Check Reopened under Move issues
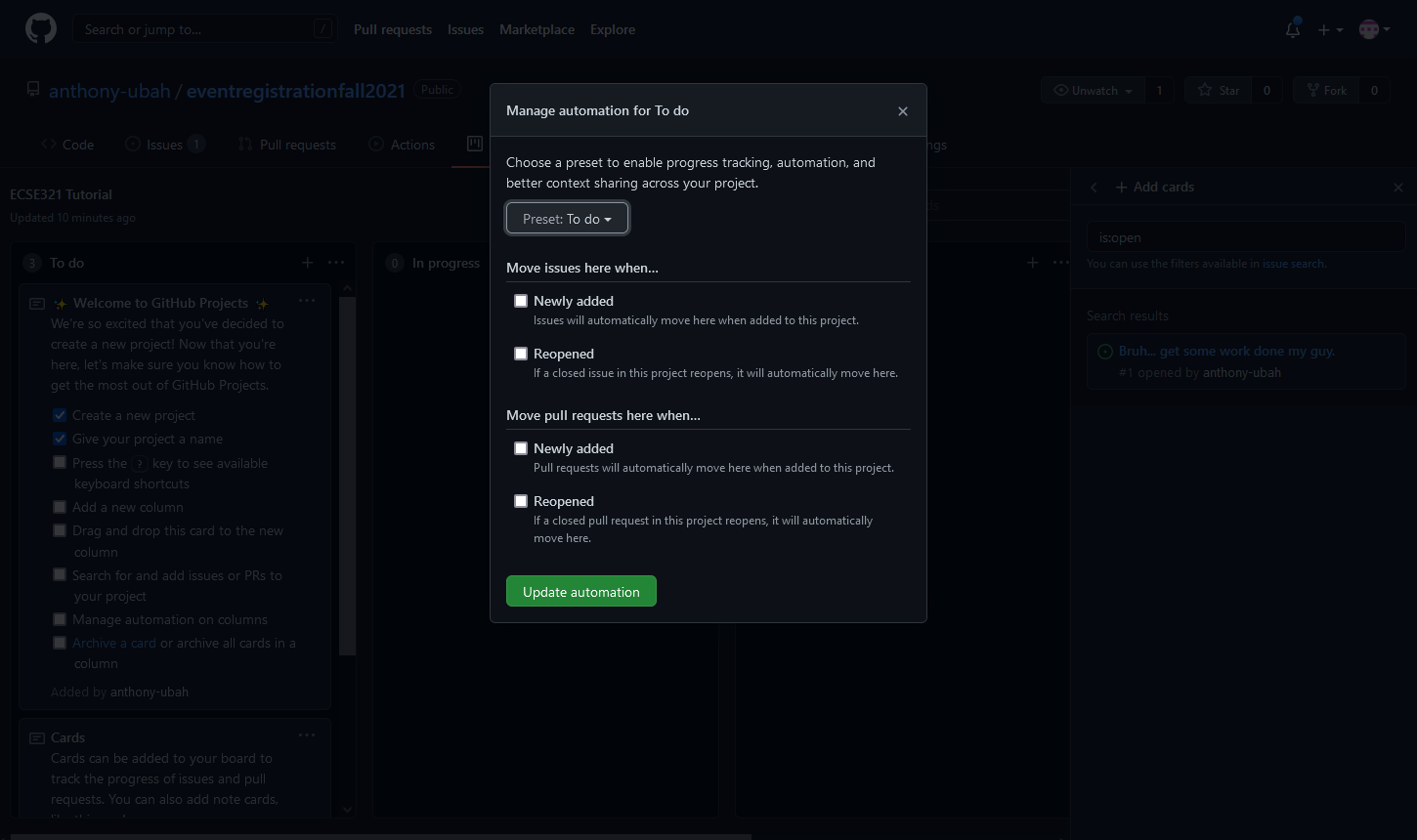The height and width of the screenshot is (840, 1417). coord(521,354)
